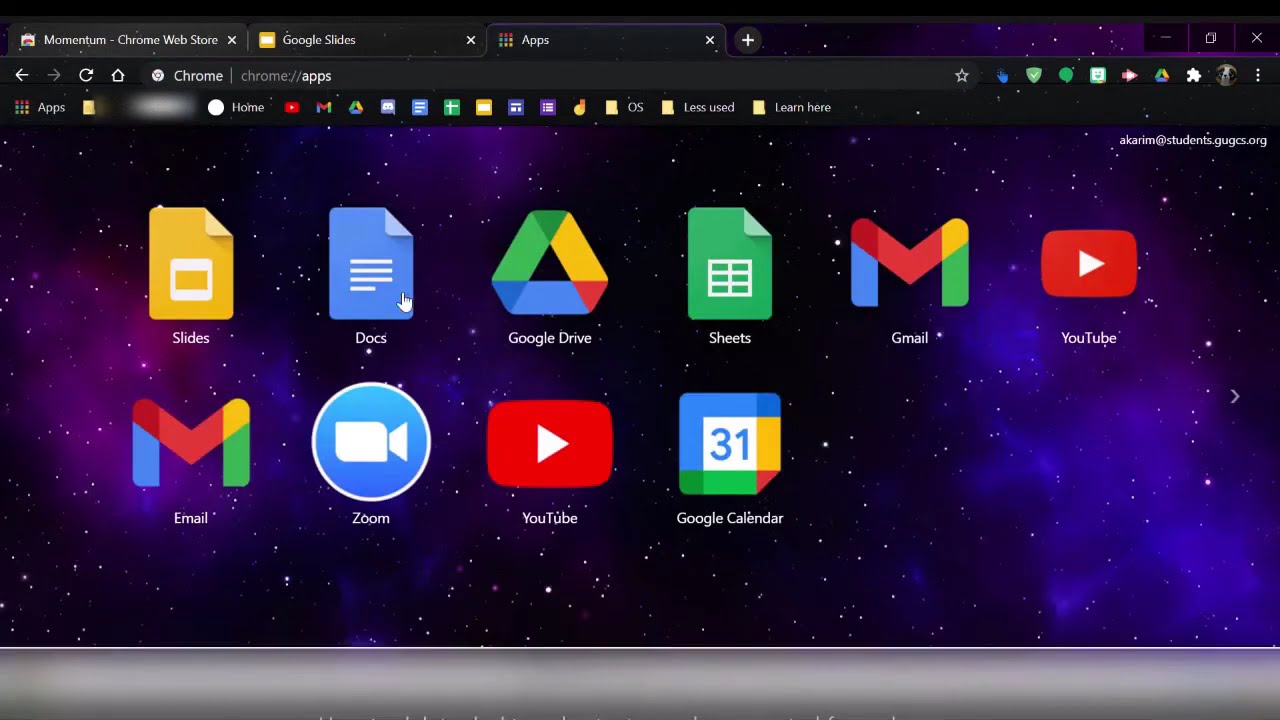Reload the current page
The image size is (1280, 720).
86,76
